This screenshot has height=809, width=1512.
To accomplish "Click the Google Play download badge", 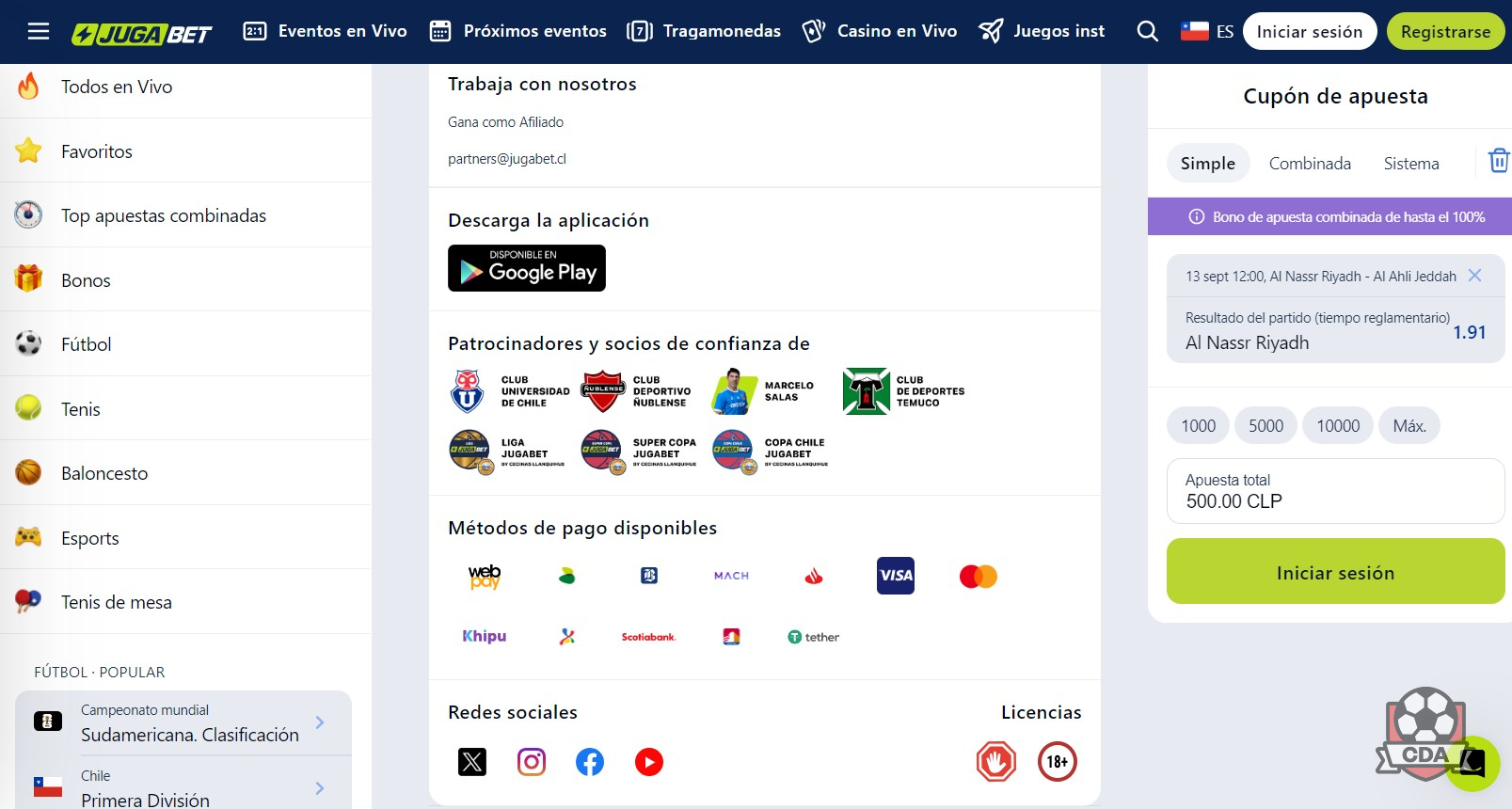I will point(527,268).
